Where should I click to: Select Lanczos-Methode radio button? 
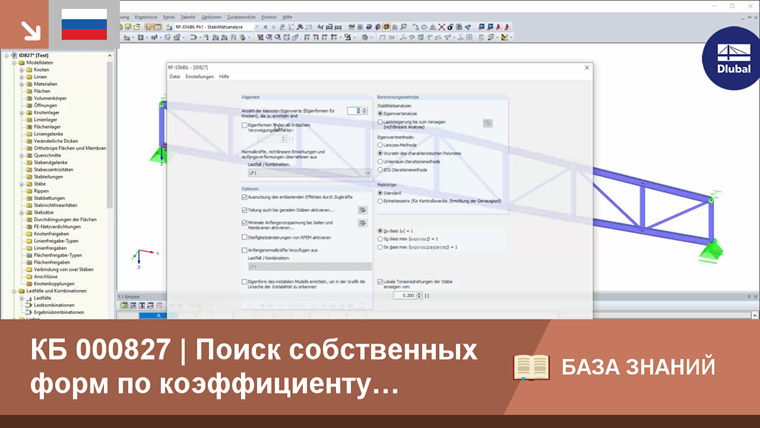point(380,145)
